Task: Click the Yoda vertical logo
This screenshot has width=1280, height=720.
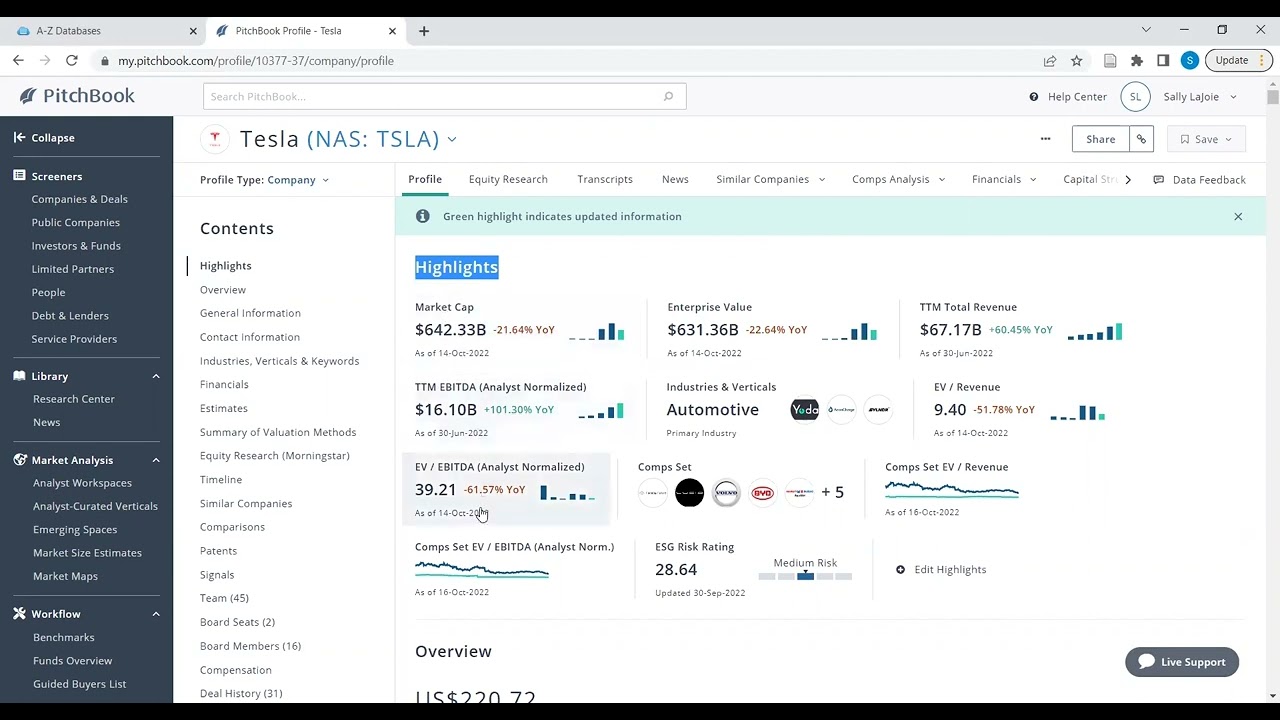Action: (x=805, y=409)
